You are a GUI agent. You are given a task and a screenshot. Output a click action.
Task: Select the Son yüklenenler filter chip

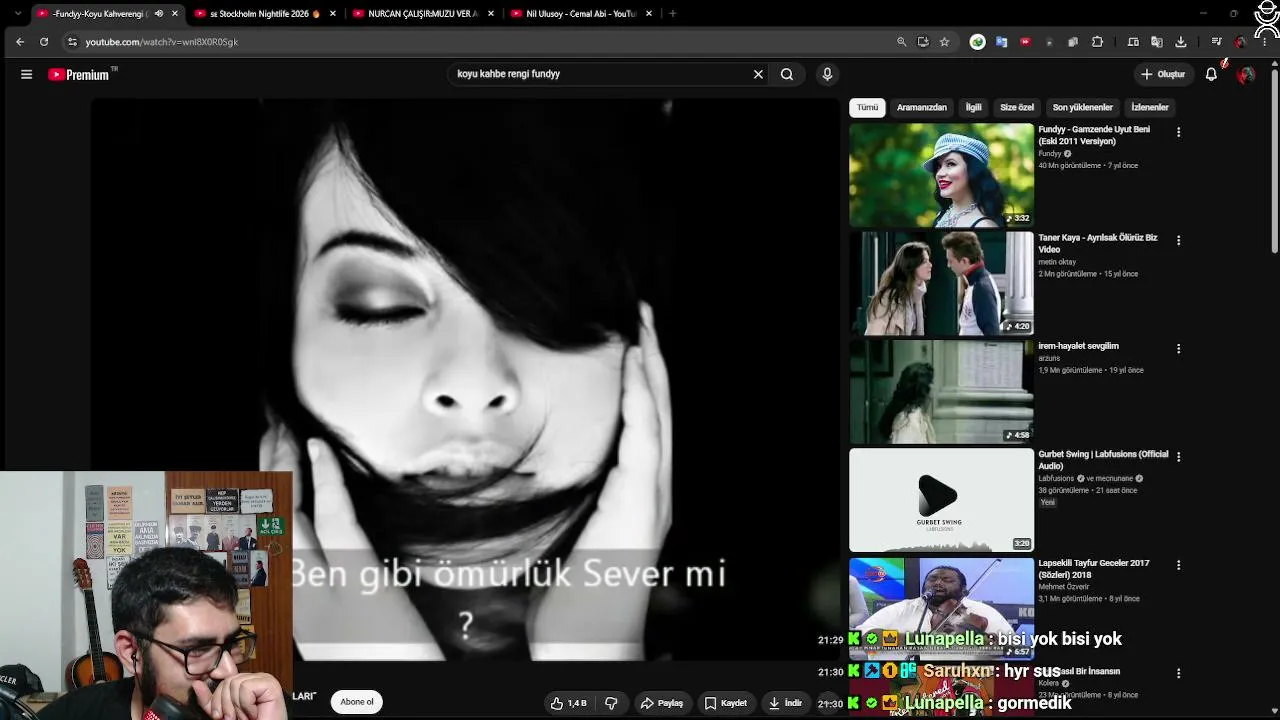pos(1083,107)
